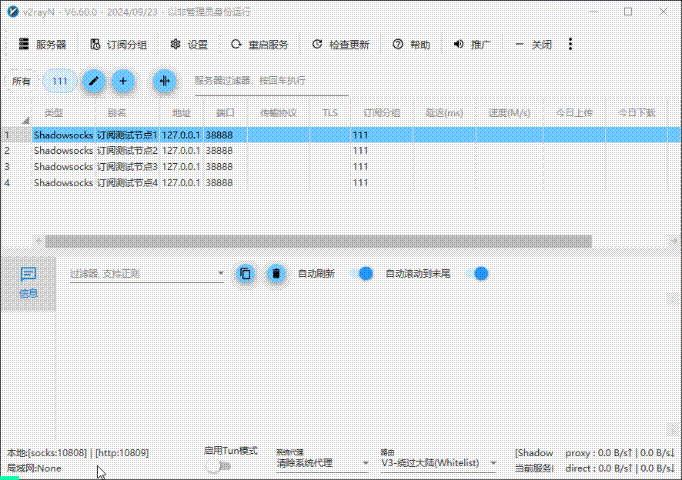Viewport: 682px width, 480px height.
Task: Click the 关闭 toolbar button
Action: point(533,44)
